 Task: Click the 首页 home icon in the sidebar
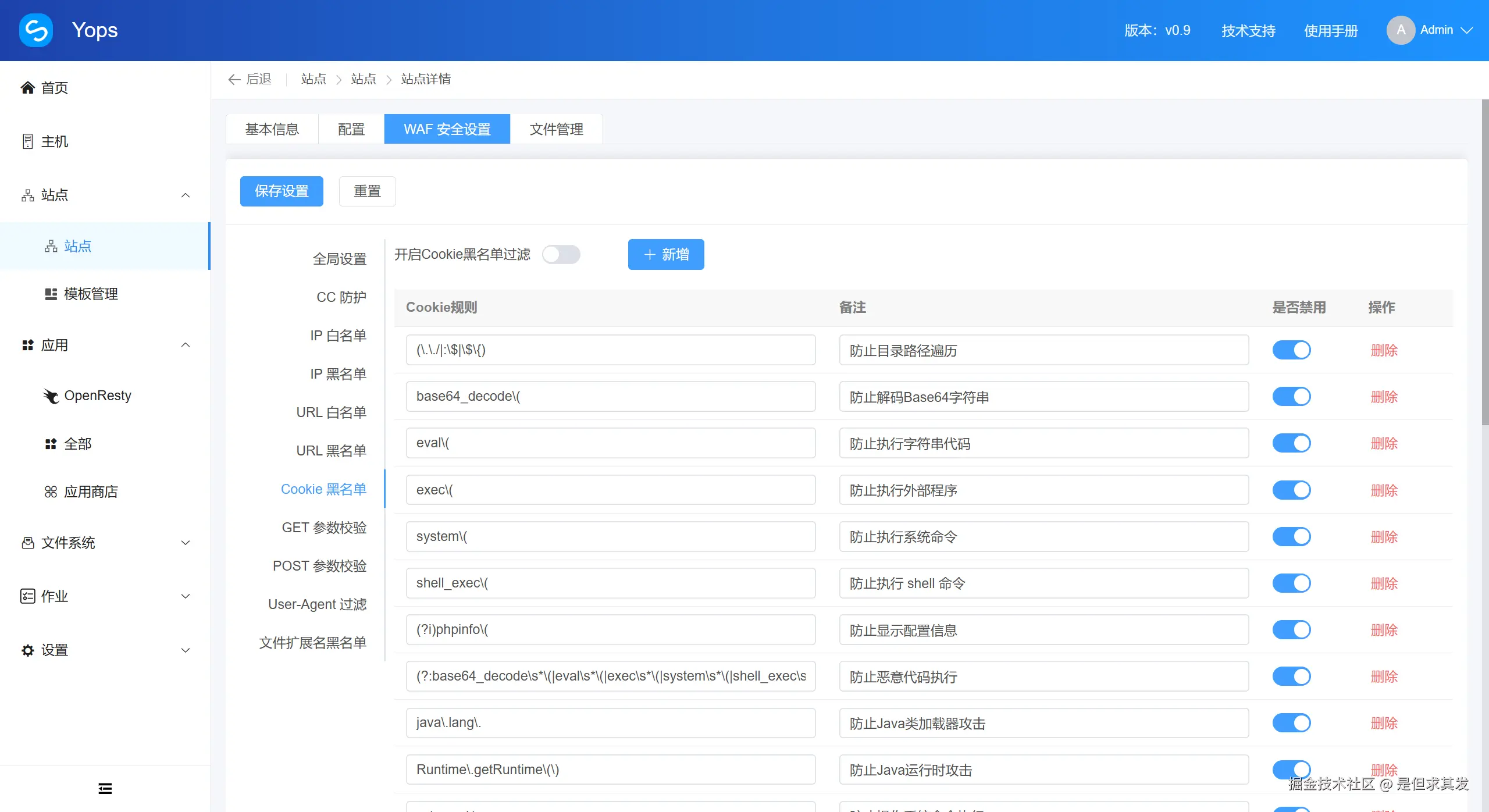coord(27,88)
